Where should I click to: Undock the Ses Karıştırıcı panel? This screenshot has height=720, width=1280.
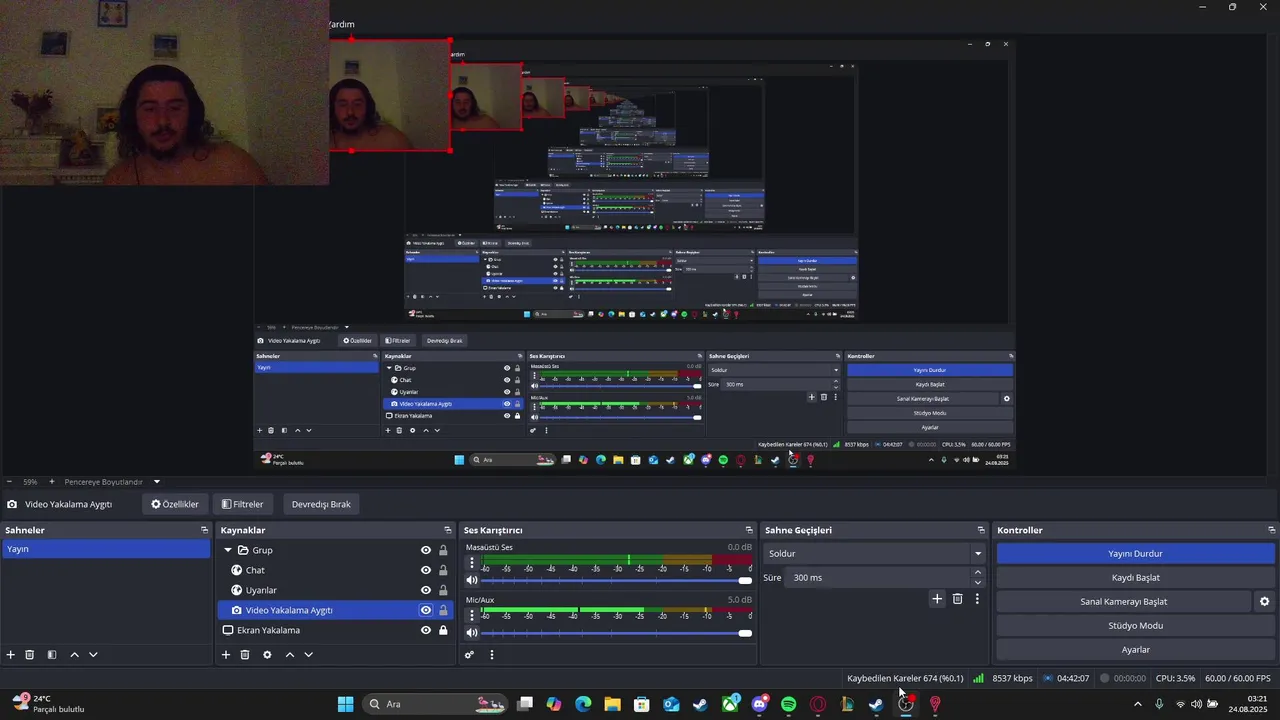click(749, 530)
